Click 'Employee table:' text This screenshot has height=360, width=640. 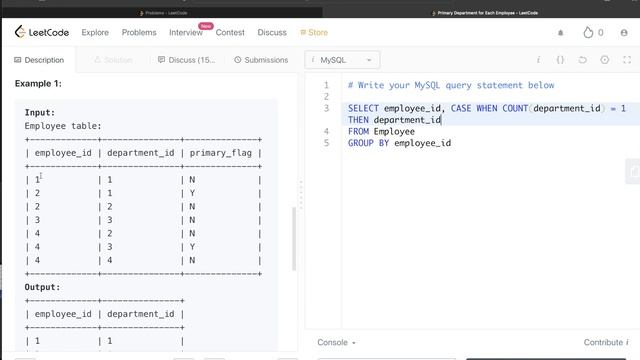point(63,126)
